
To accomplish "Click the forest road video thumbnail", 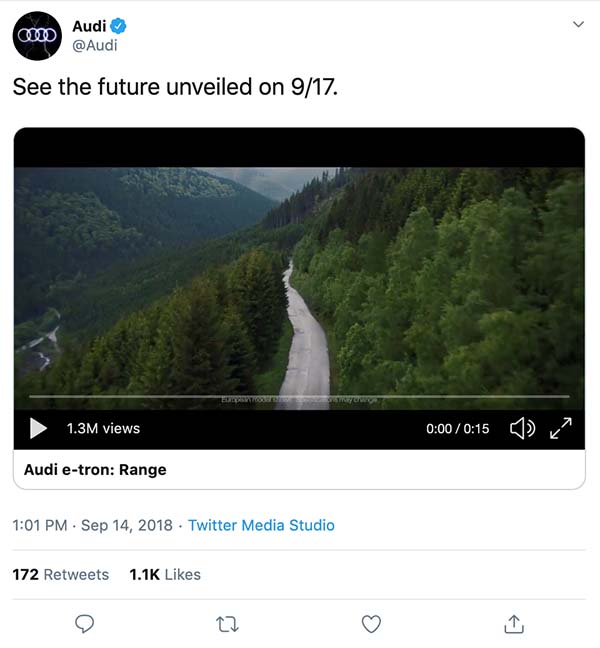I will point(299,280).
